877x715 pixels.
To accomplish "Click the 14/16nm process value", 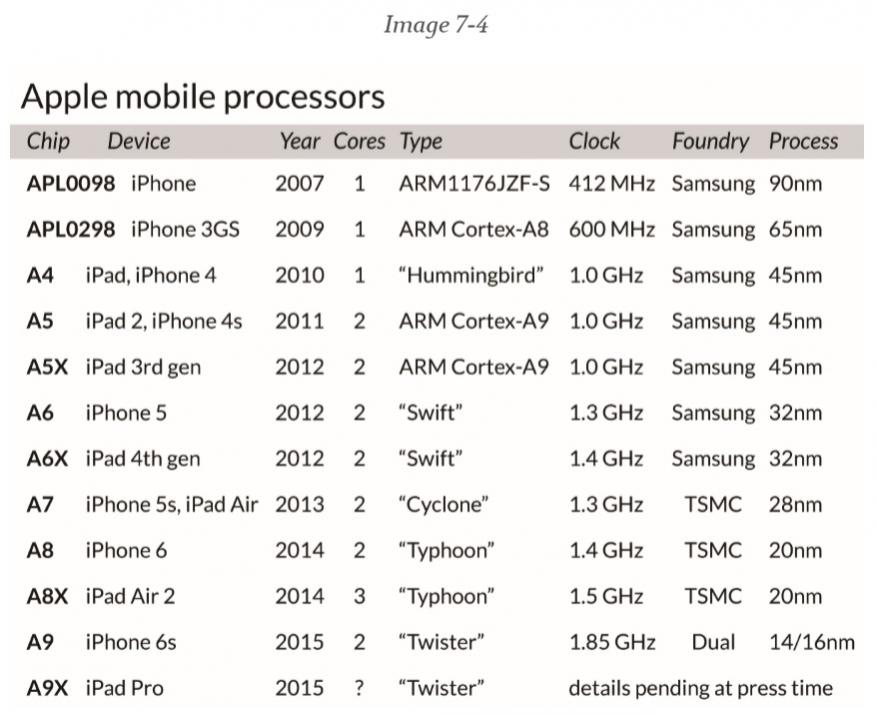I will pos(812,642).
